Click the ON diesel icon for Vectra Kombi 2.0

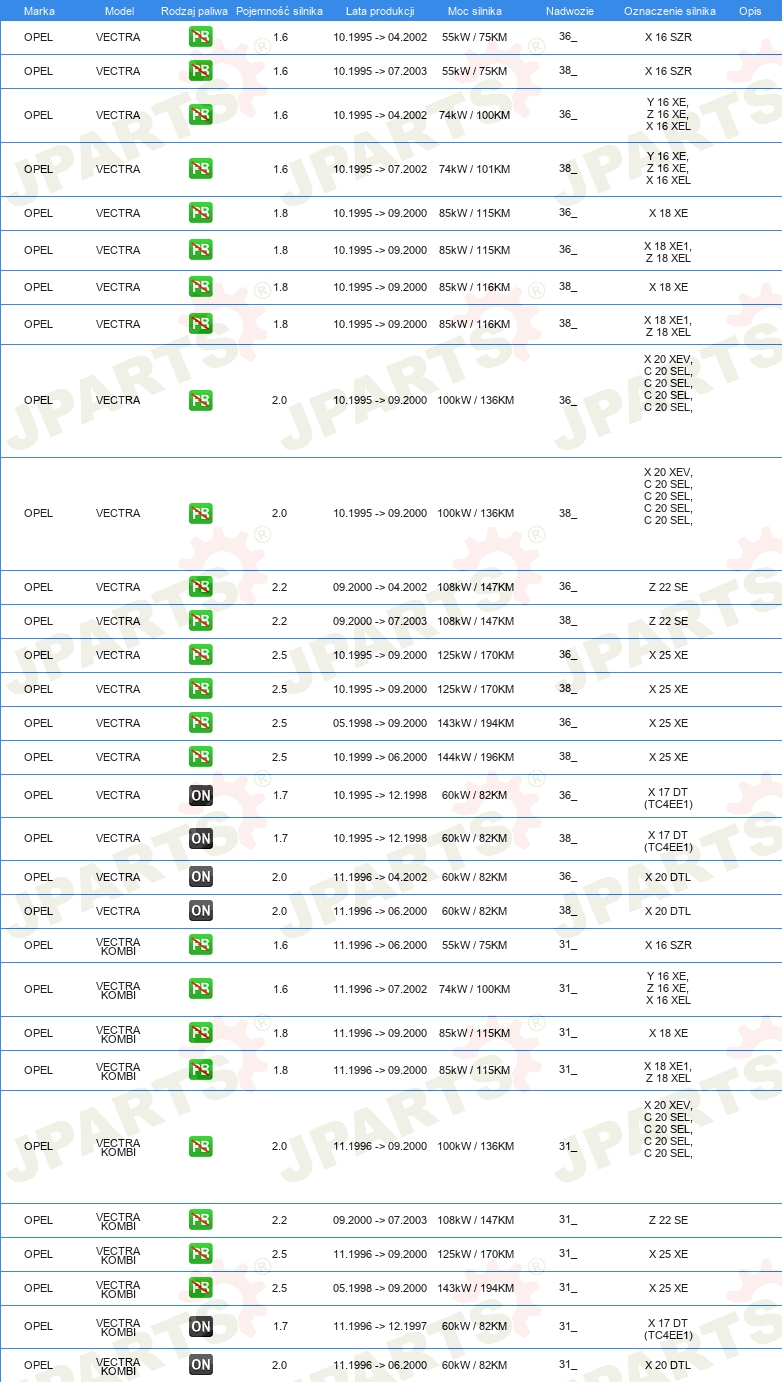coord(201,1365)
